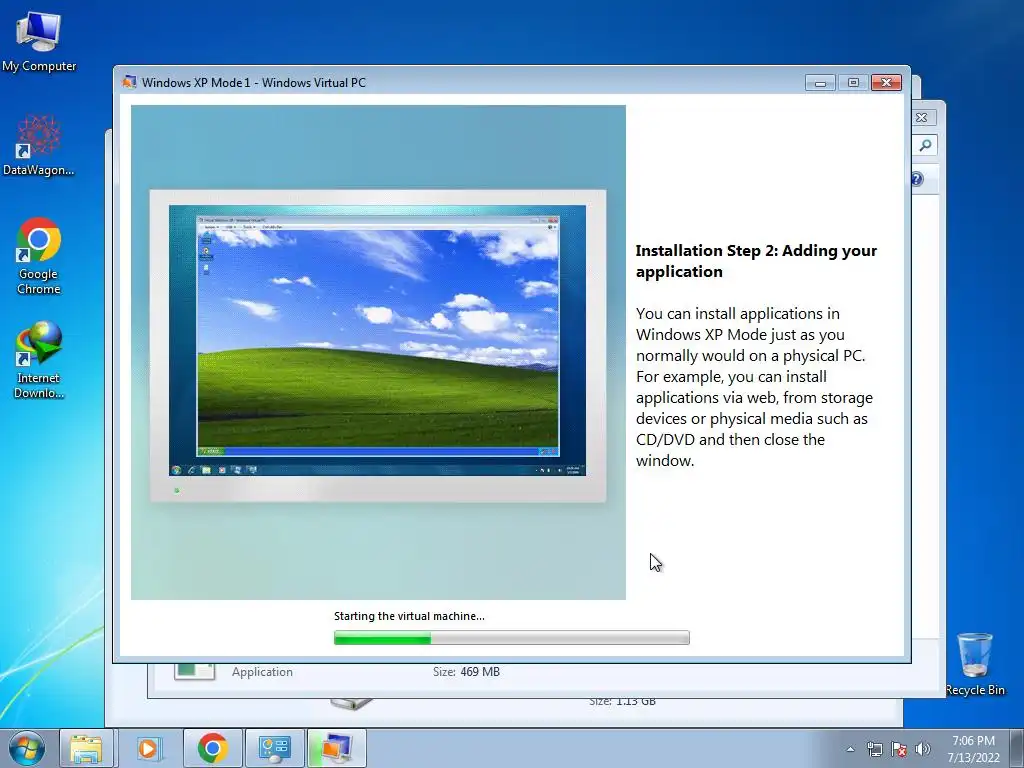1024x768 pixels.
Task: Launch Google Chrome from desktop shortcut
Action: 39,255
